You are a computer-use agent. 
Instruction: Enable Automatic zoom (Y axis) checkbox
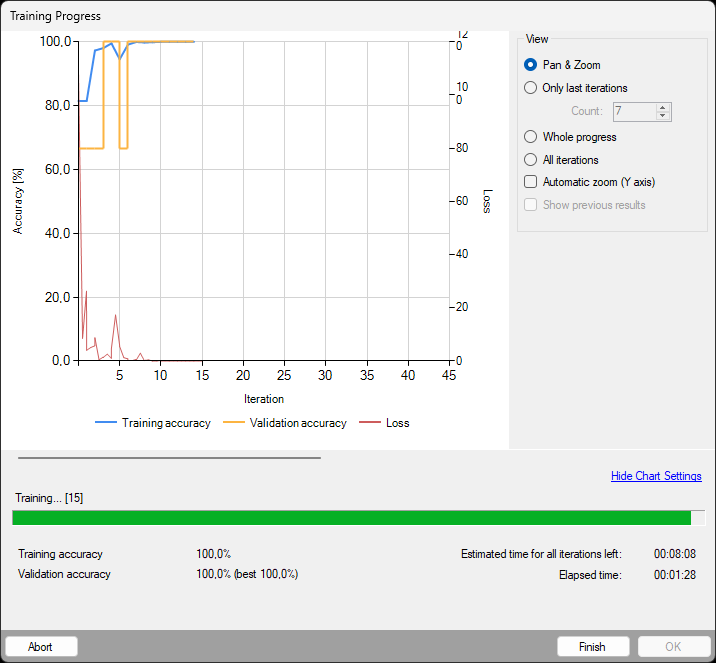pos(531,182)
